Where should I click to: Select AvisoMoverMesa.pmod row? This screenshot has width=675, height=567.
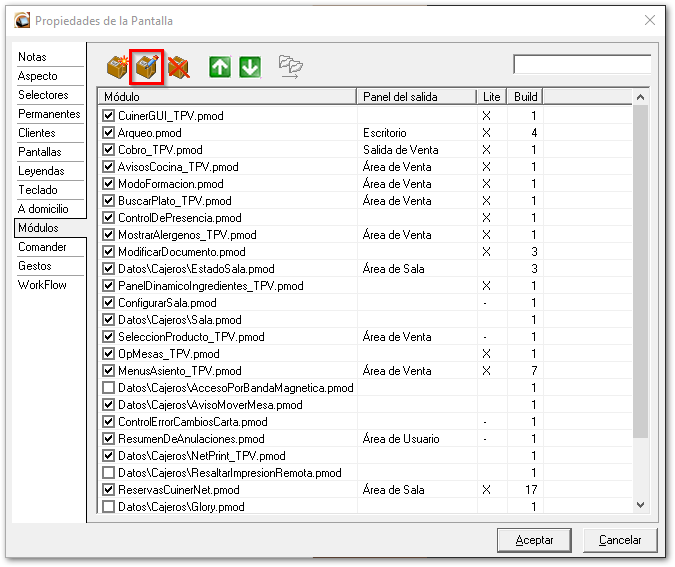365,405
